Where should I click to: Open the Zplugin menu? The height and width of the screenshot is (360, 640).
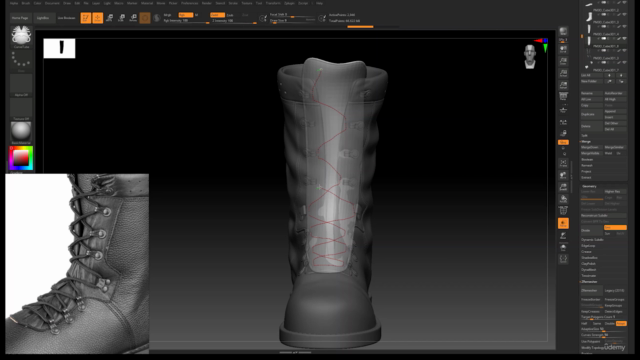(x=289, y=3)
